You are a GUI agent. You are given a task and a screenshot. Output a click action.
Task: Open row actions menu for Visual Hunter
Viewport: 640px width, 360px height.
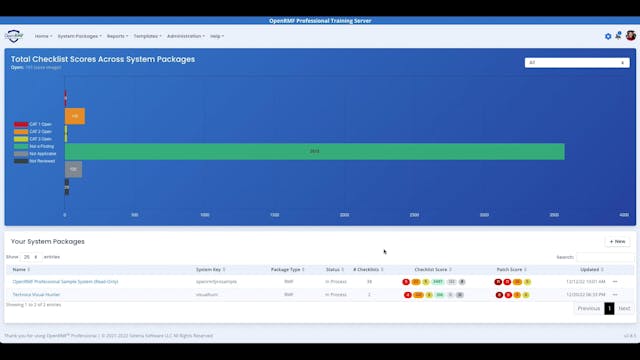pos(615,294)
